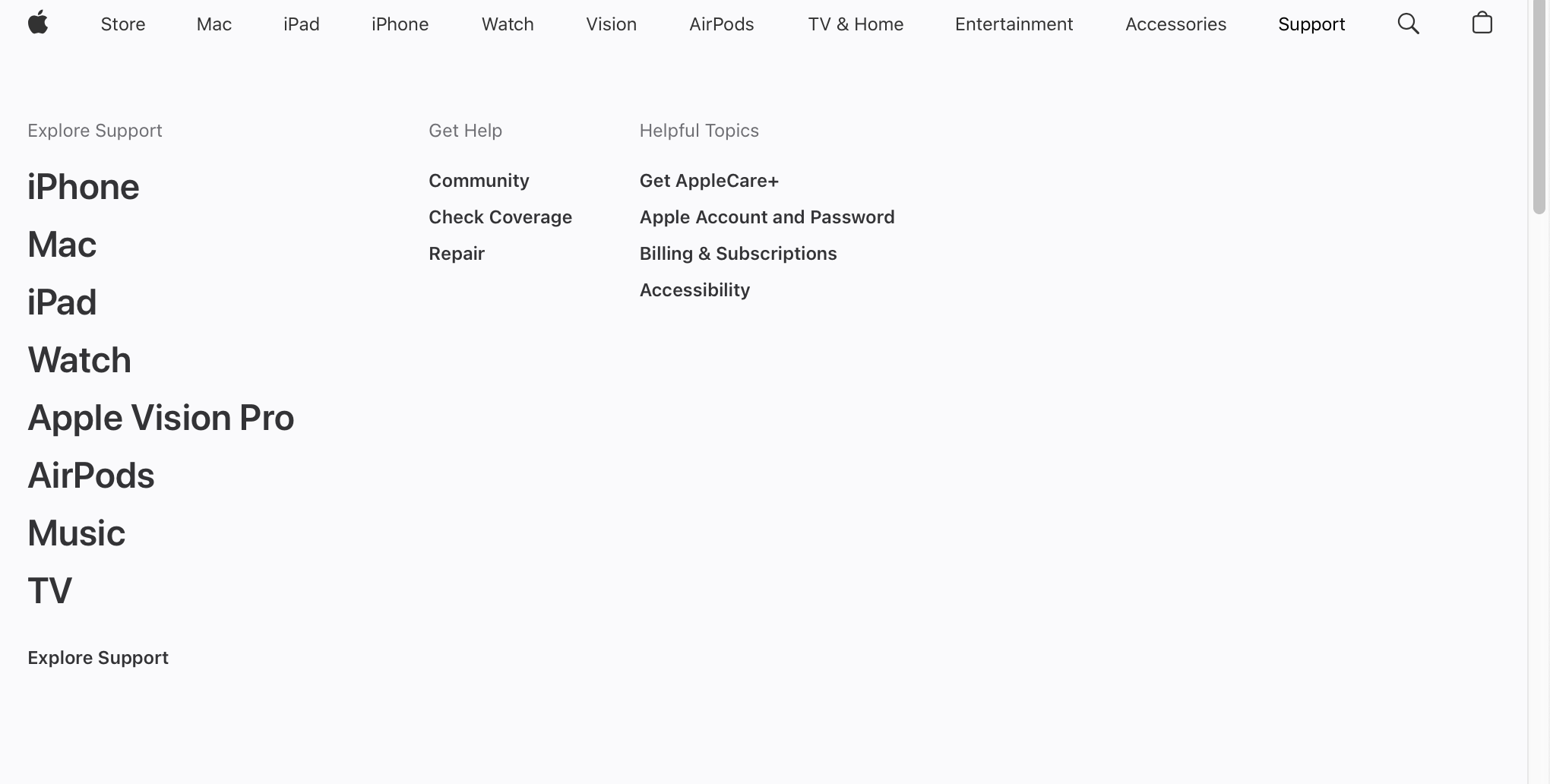Open iPhone support from Explore Support list

click(84, 187)
